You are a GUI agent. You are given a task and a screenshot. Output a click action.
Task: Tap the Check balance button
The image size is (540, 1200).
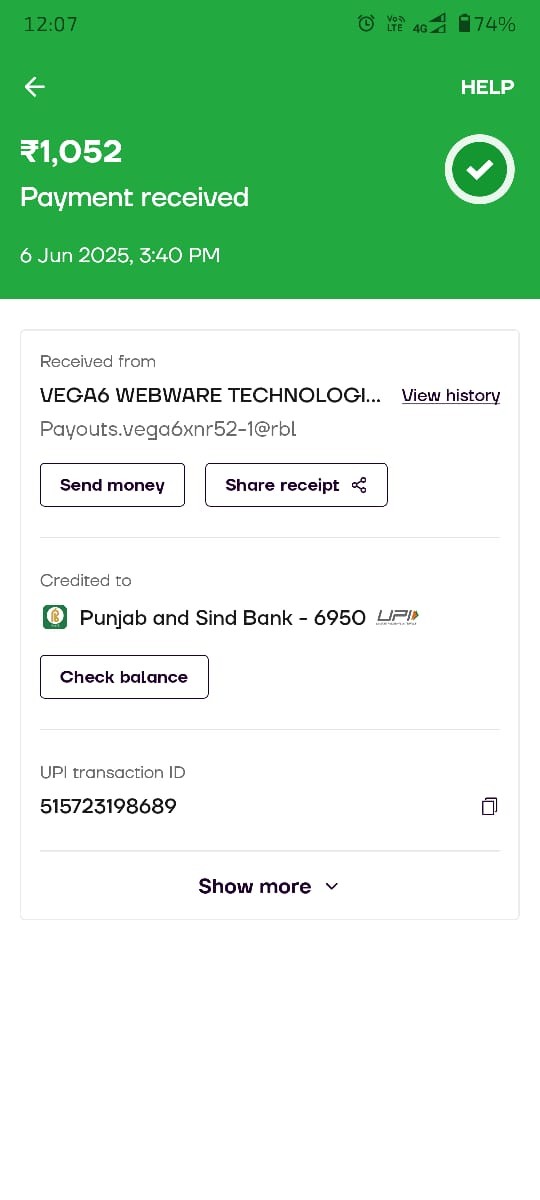[x=124, y=677]
